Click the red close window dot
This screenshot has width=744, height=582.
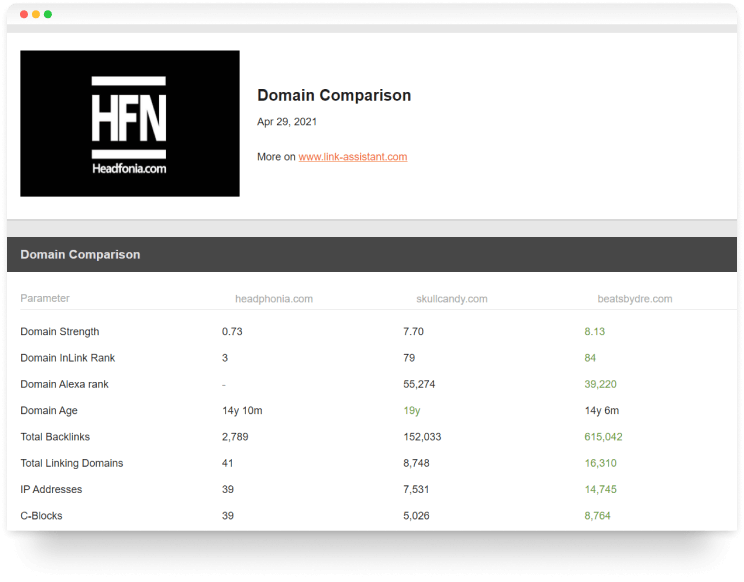tap(24, 15)
